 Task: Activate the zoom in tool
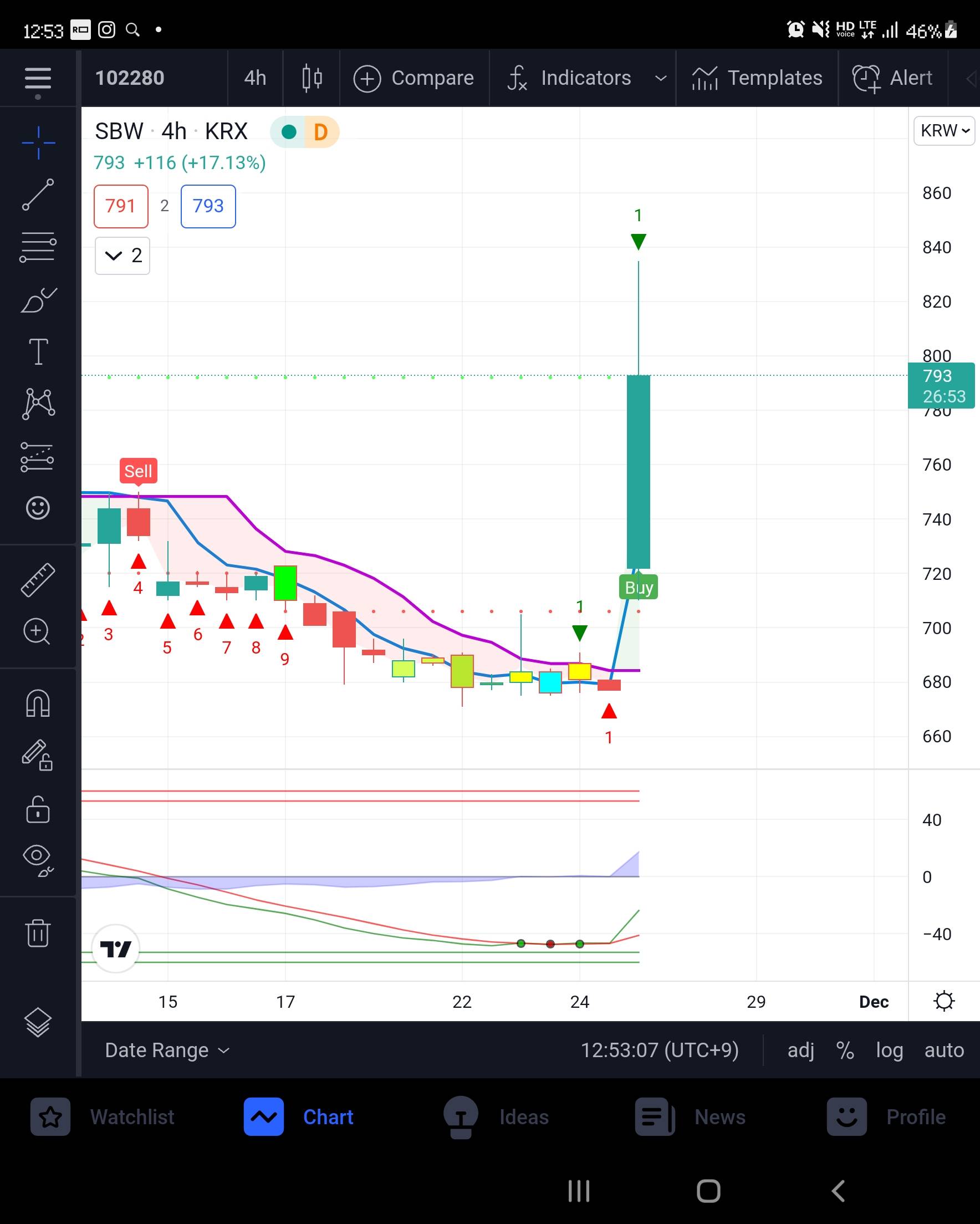38,631
